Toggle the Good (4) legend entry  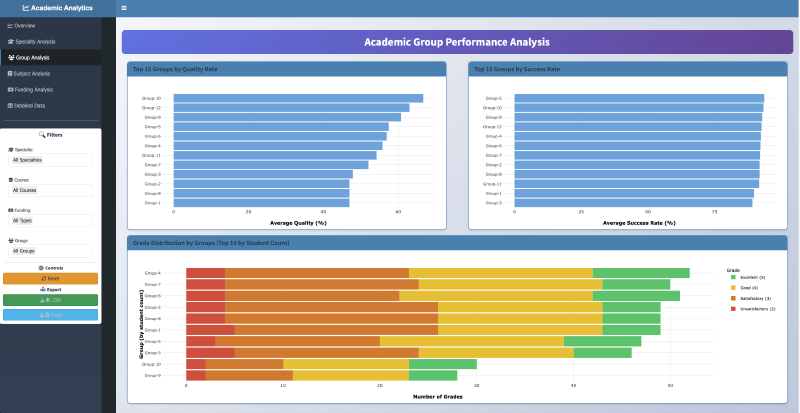(x=744, y=288)
